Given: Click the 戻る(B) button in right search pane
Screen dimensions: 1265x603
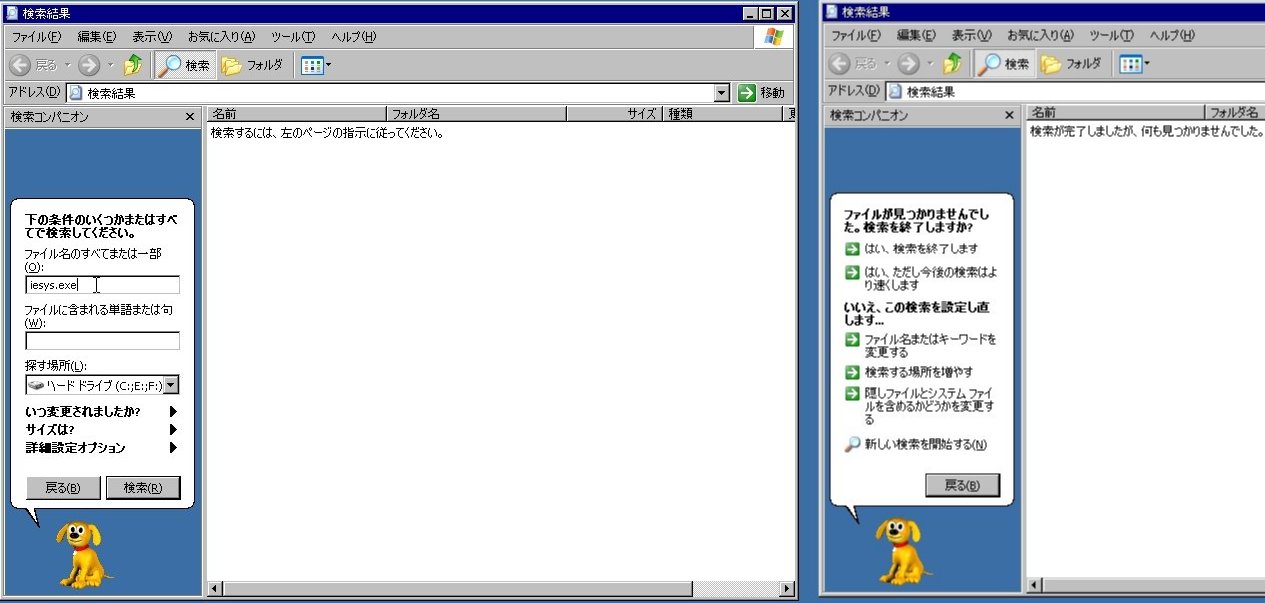Looking at the screenshot, I should coord(962,485).
